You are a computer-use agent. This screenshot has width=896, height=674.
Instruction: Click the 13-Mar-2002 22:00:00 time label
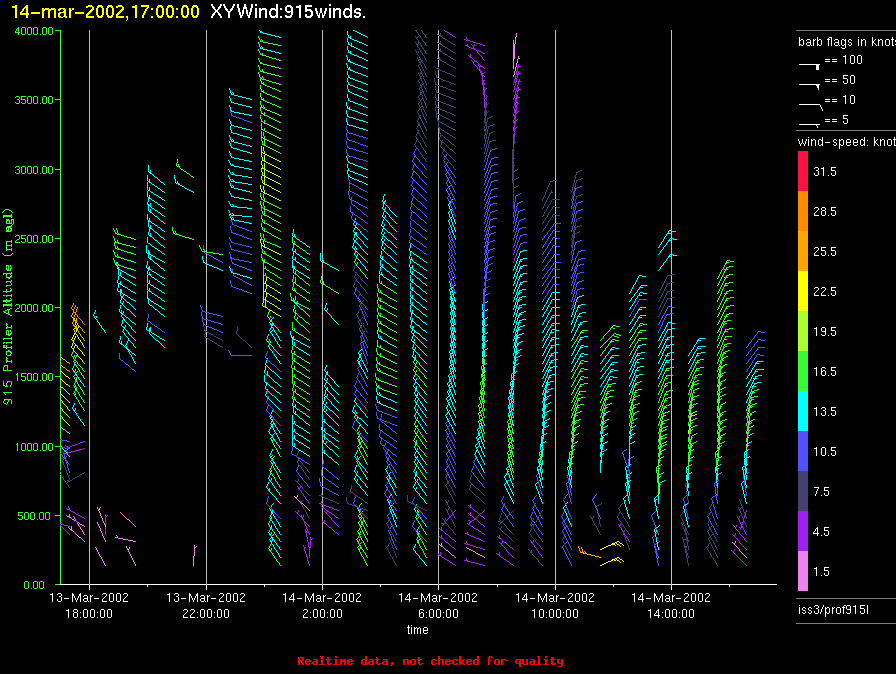click(x=206, y=605)
